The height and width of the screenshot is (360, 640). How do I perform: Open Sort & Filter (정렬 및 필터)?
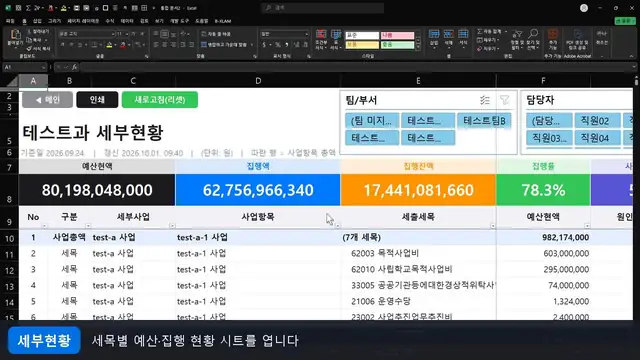pos(517,40)
